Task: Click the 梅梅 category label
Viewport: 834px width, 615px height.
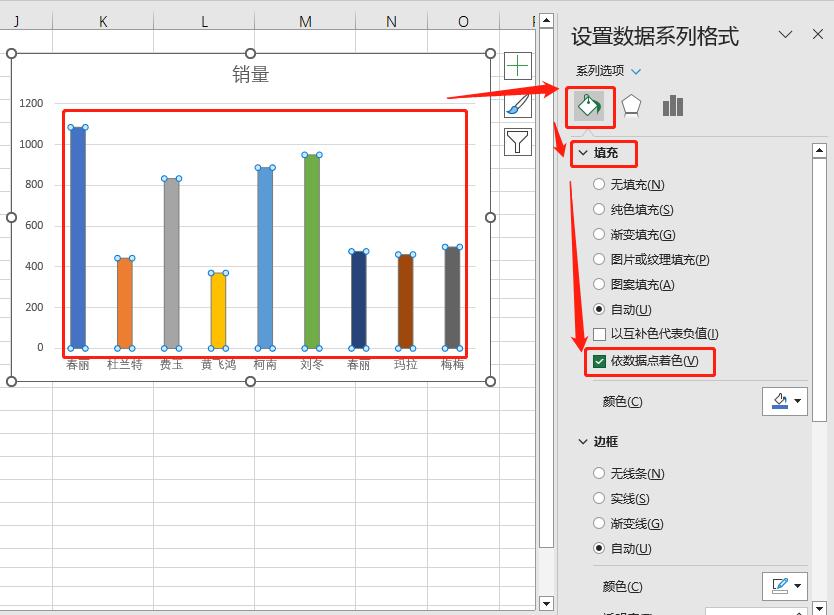Action: coord(453,364)
